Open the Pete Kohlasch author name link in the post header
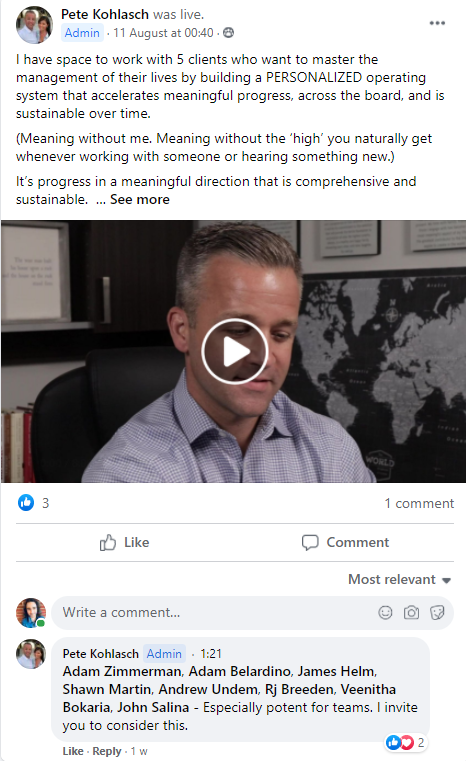The image size is (466, 761). pyautogui.click(x=105, y=15)
